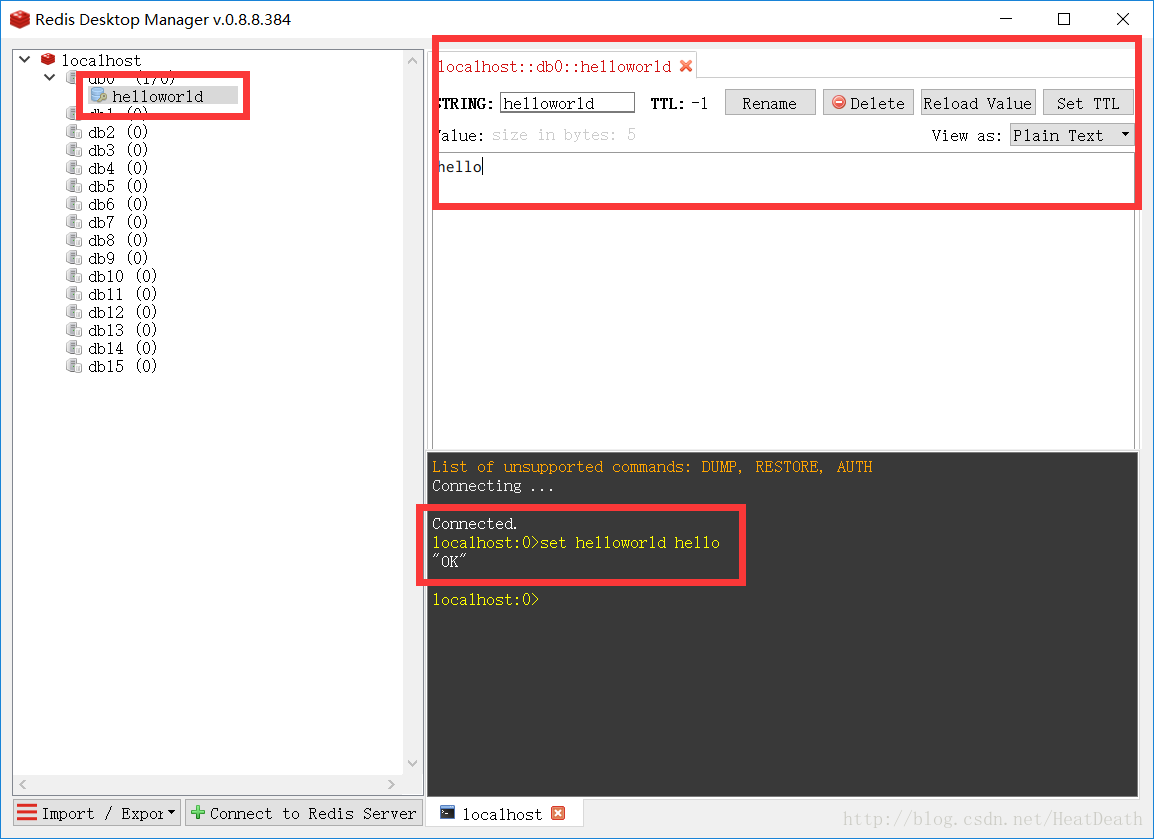The image size is (1154, 839).
Task: Click the db4 database icon
Action: tap(74, 168)
